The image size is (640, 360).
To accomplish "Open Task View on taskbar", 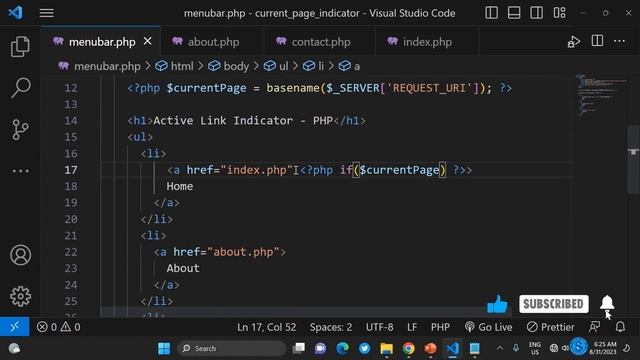I will [x=299, y=348].
